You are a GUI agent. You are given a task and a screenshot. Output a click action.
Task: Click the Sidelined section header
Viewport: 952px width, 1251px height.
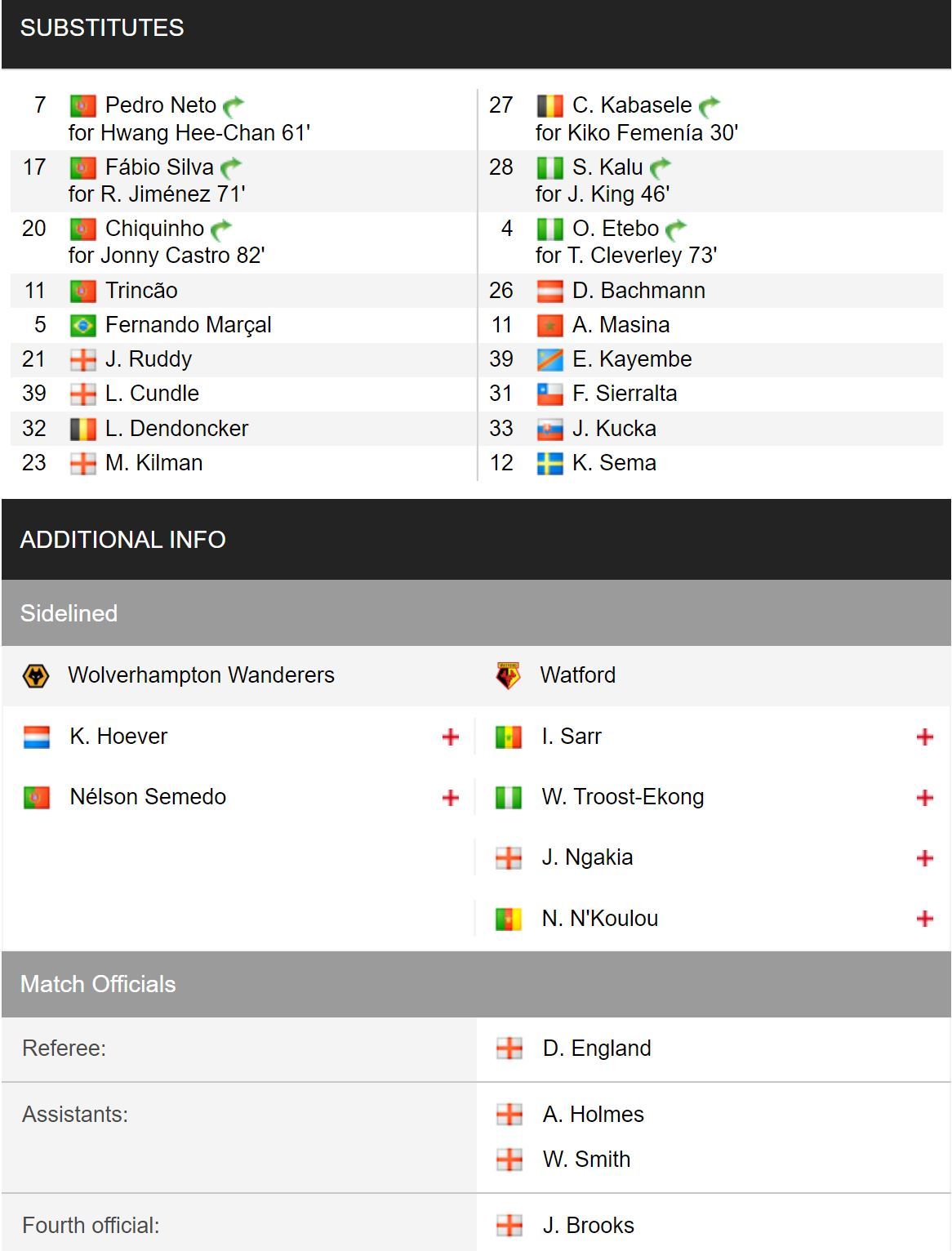pos(476,613)
